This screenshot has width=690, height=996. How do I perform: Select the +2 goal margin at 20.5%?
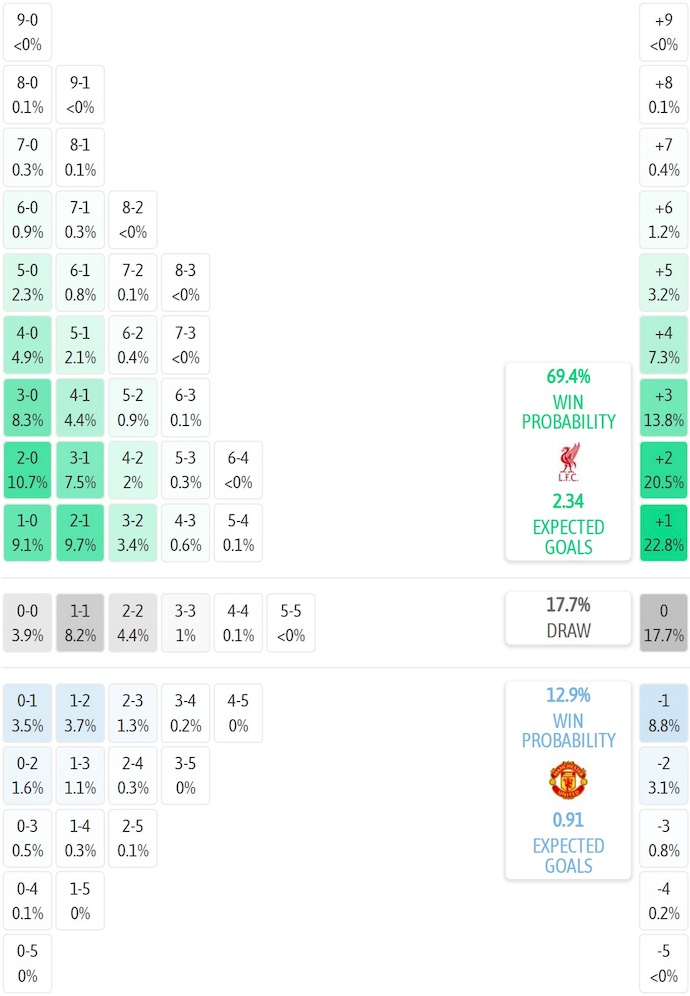click(664, 470)
